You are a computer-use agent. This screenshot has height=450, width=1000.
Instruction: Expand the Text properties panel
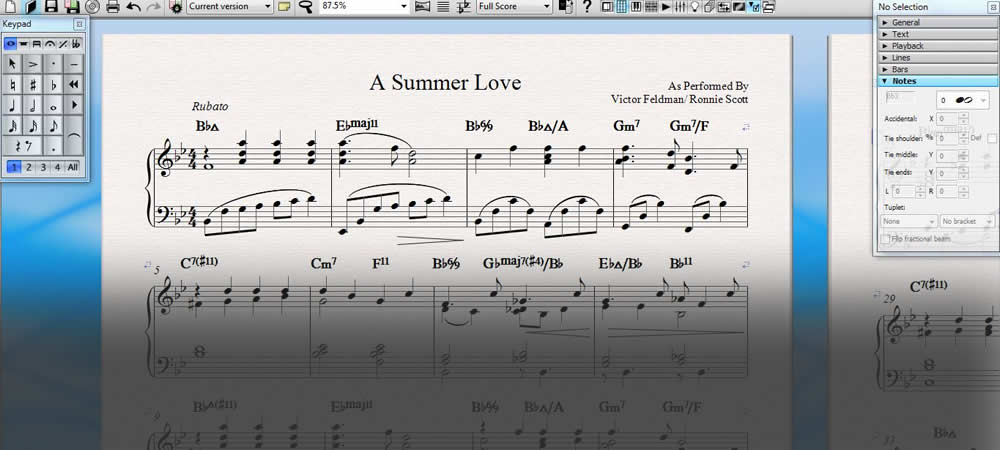point(938,34)
